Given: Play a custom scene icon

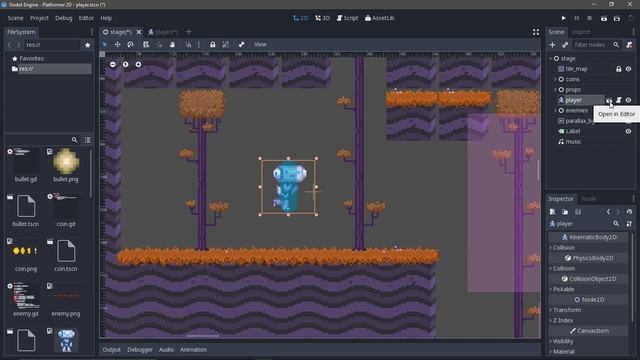Looking at the screenshot, I should tap(617, 18).
